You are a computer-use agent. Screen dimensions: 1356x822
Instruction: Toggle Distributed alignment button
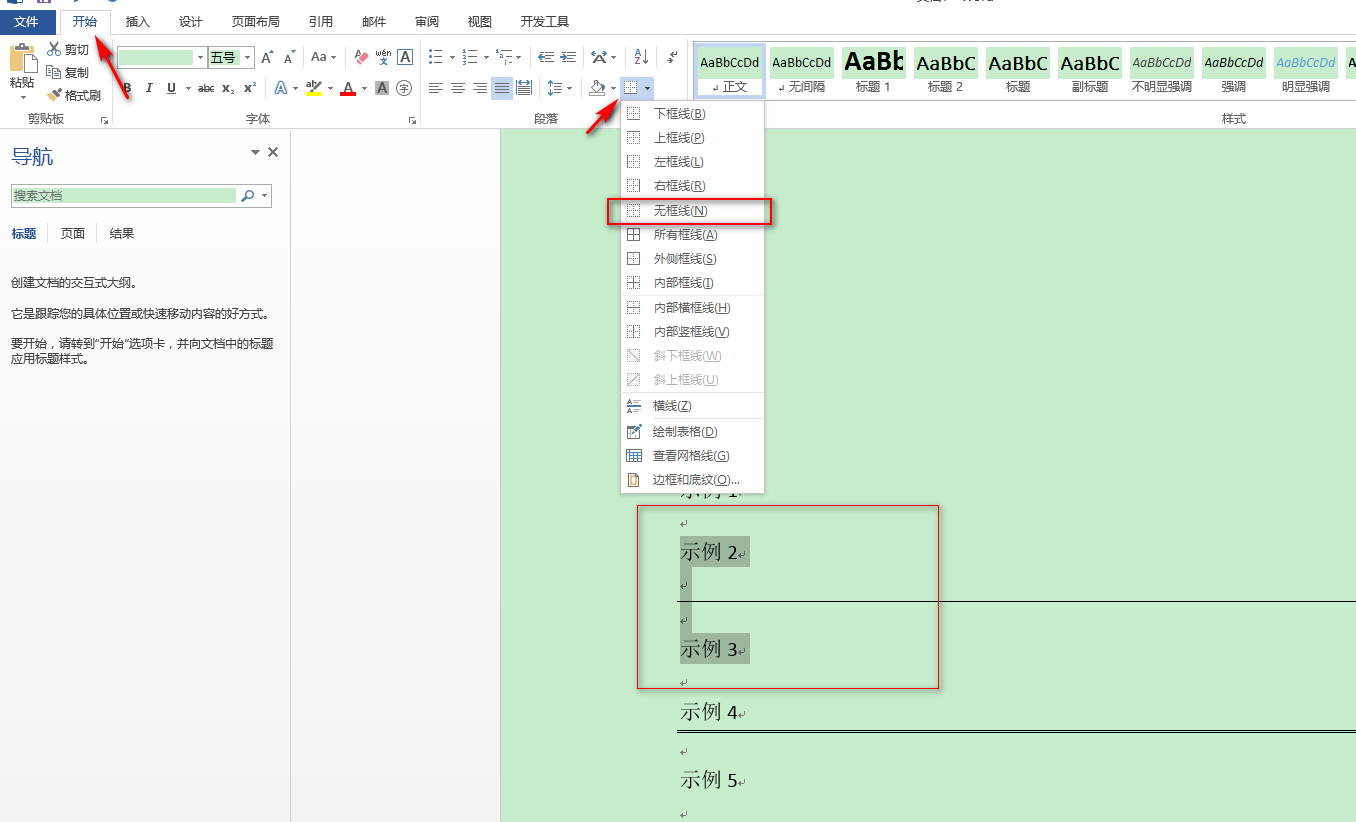[x=523, y=88]
